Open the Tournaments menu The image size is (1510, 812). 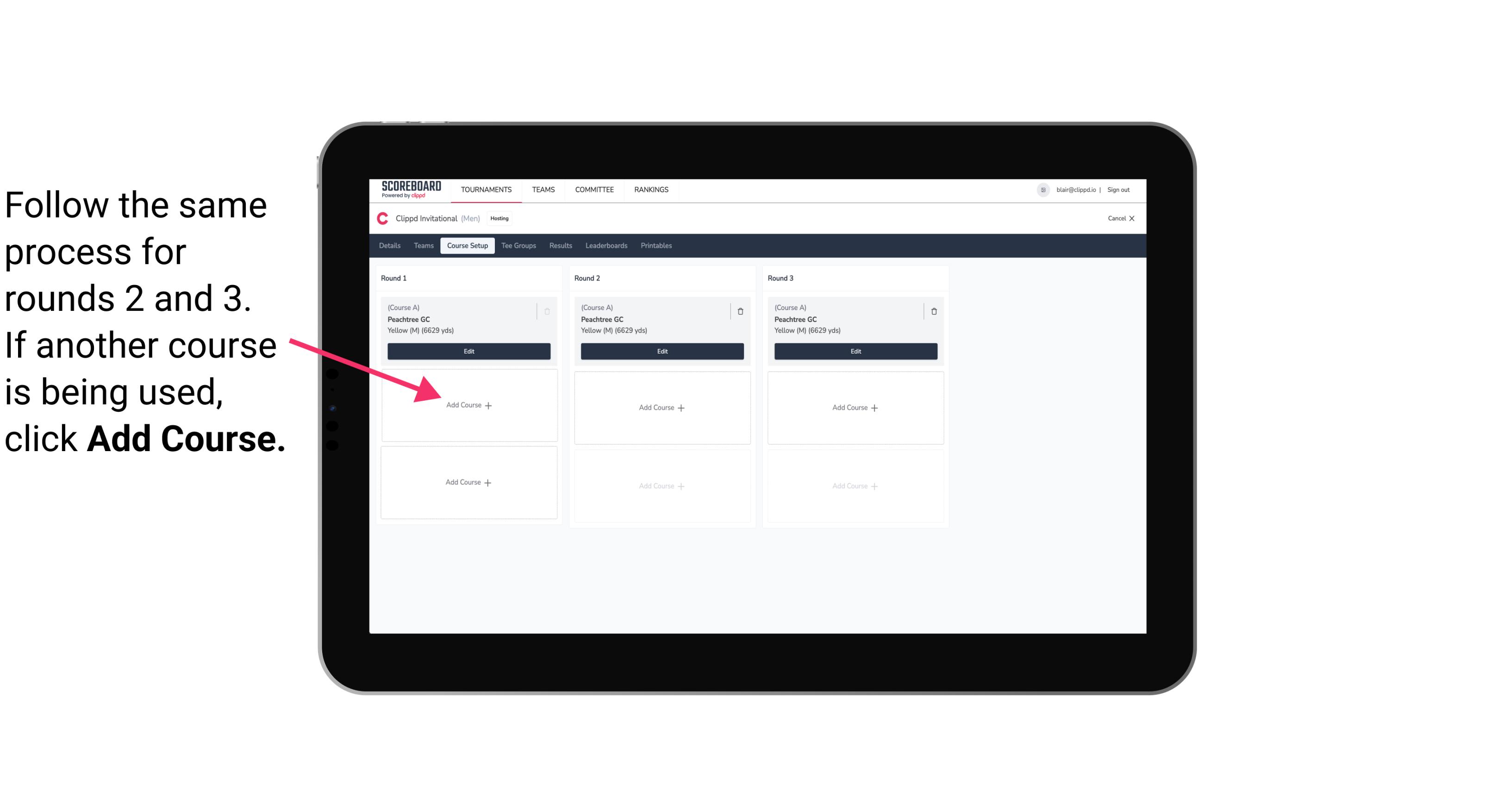(486, 189)
